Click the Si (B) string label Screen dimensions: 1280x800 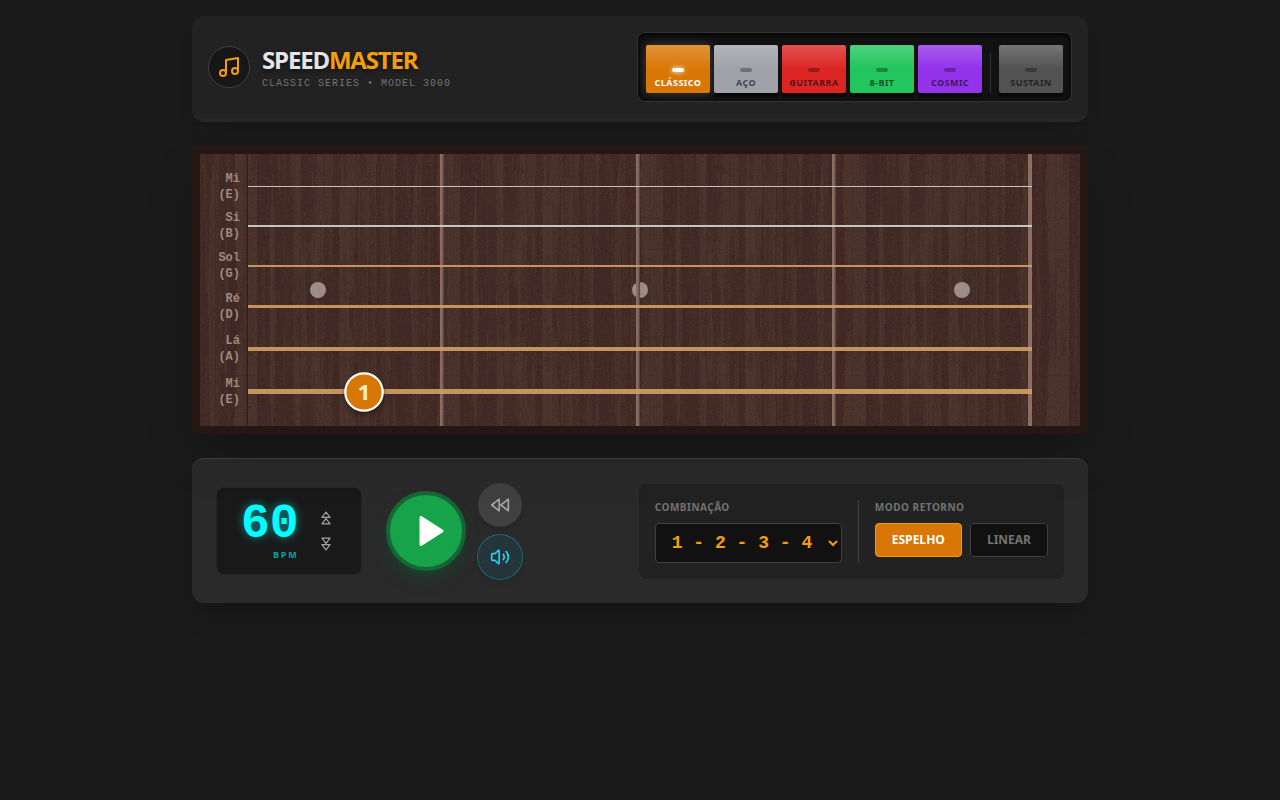coord(230,225)
